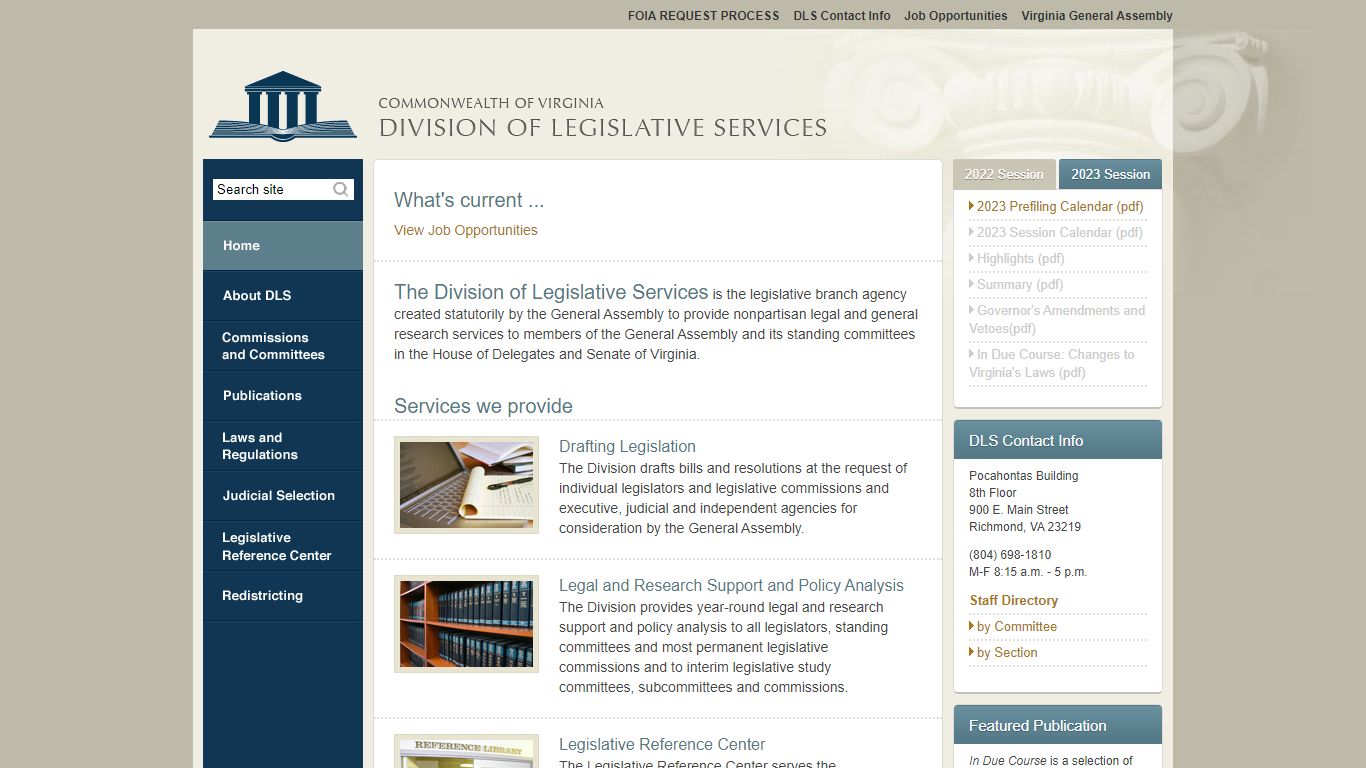Open About DLS menu item
Image resolution: width=1366 pixels, height=768 pixels.
[x=283, y=296]
